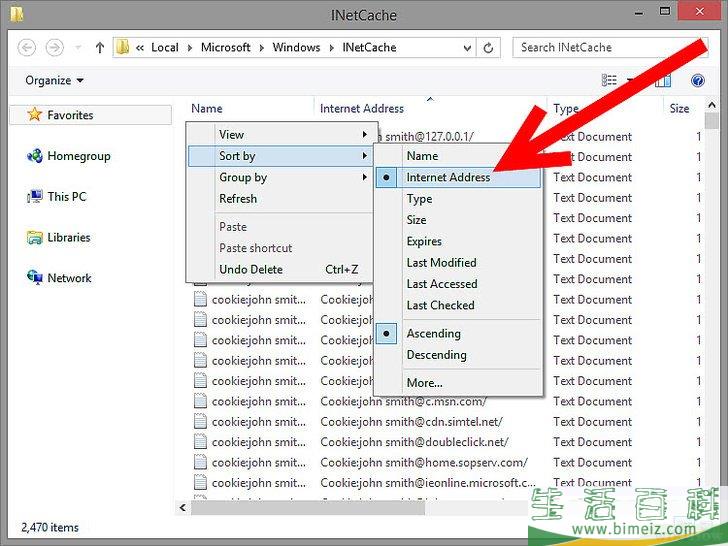Viewport: 728px width, 546px height.
Task: Sort by Expires option
Action: [x=458, y=241]
